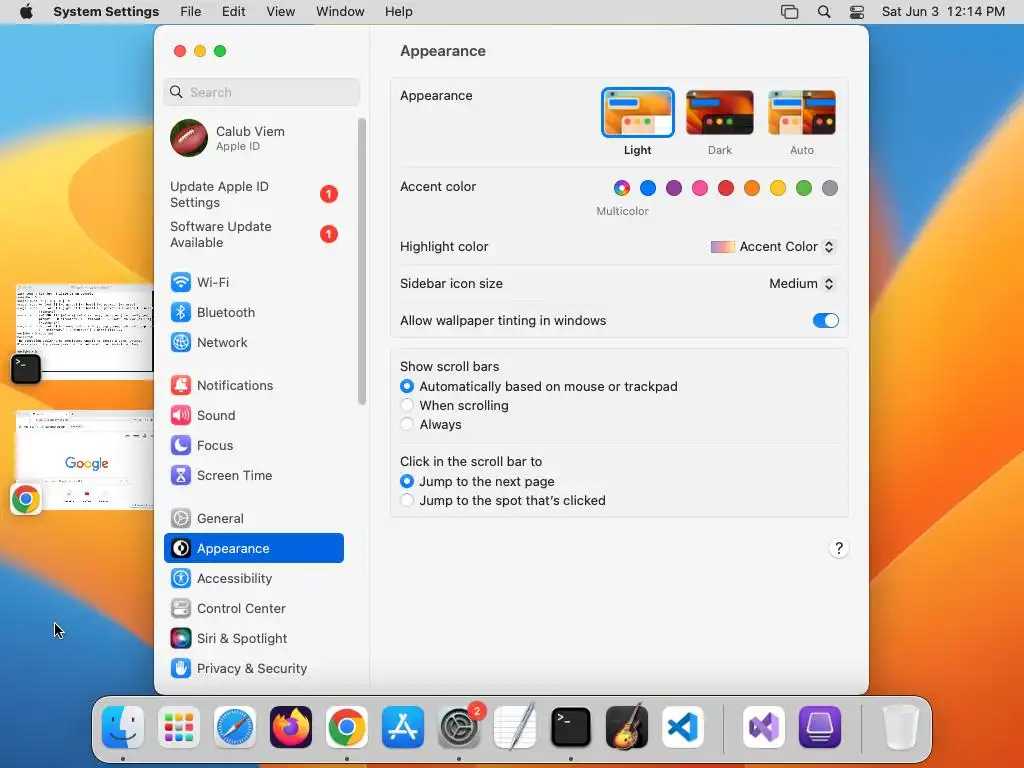This screenshot has width=1024, height=768.
Task: Select When scrolling radio option
Action: pyautogui.click(x=407, y=406)
